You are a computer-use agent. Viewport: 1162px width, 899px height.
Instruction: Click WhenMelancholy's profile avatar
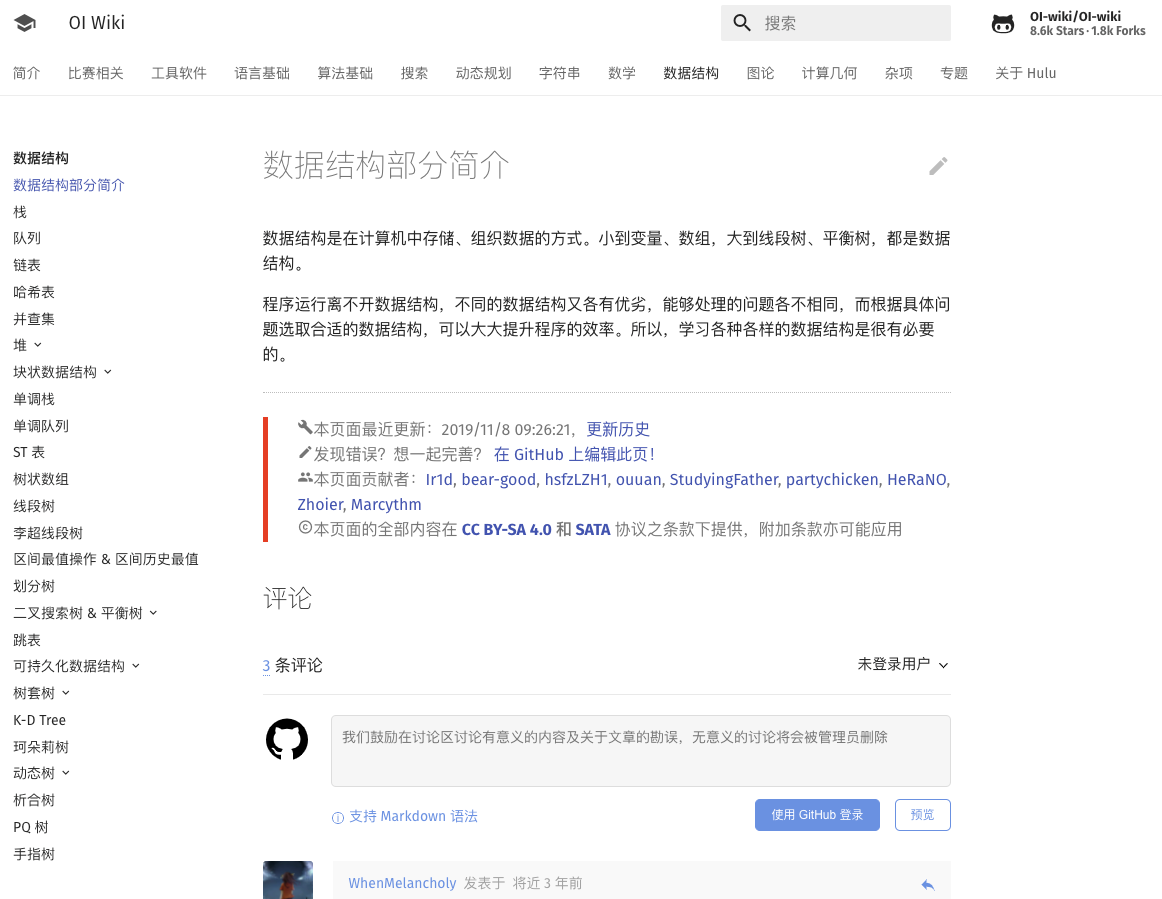[287, 880]
